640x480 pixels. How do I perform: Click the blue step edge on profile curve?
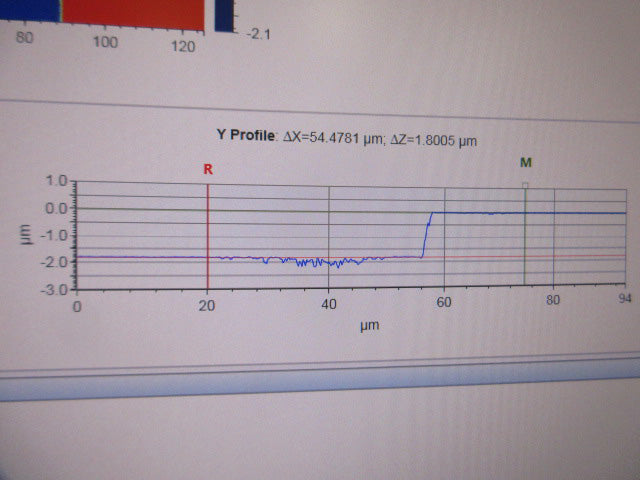(427, 235)
